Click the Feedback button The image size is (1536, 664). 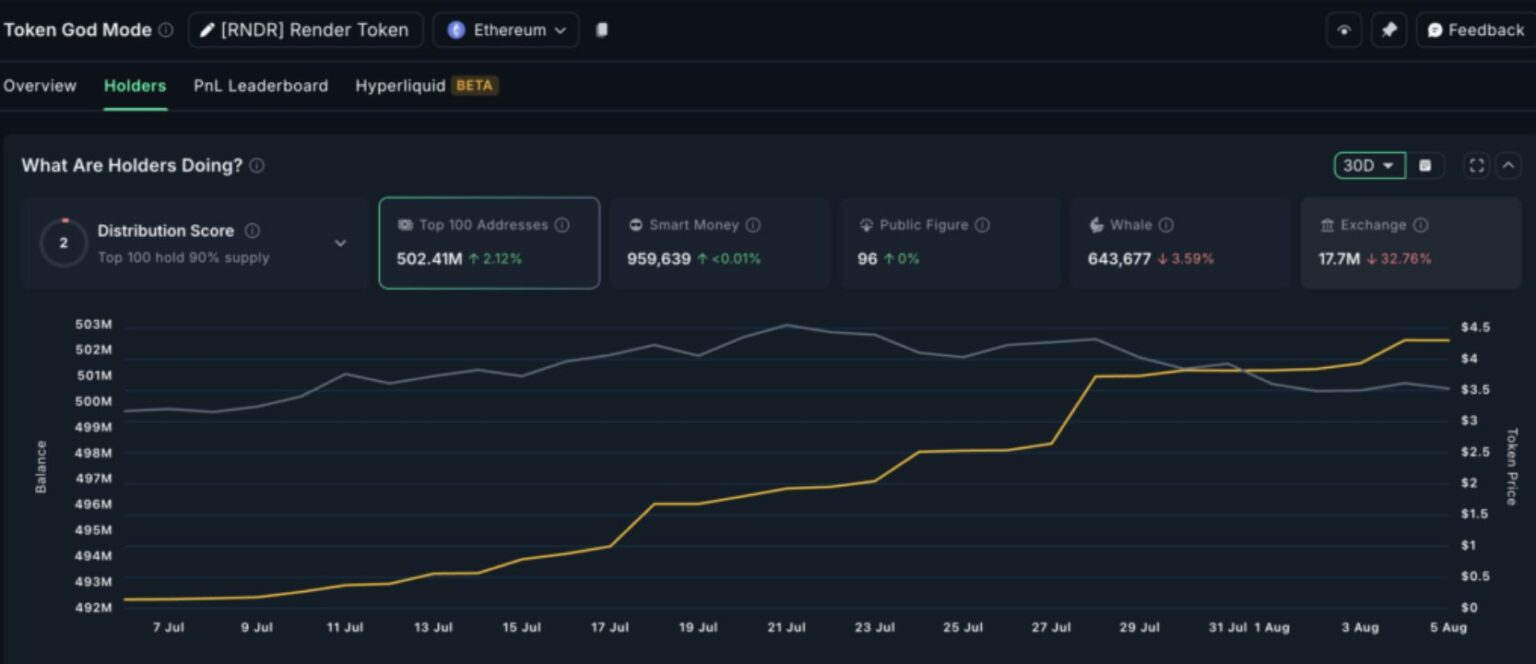click(1475, 30)
